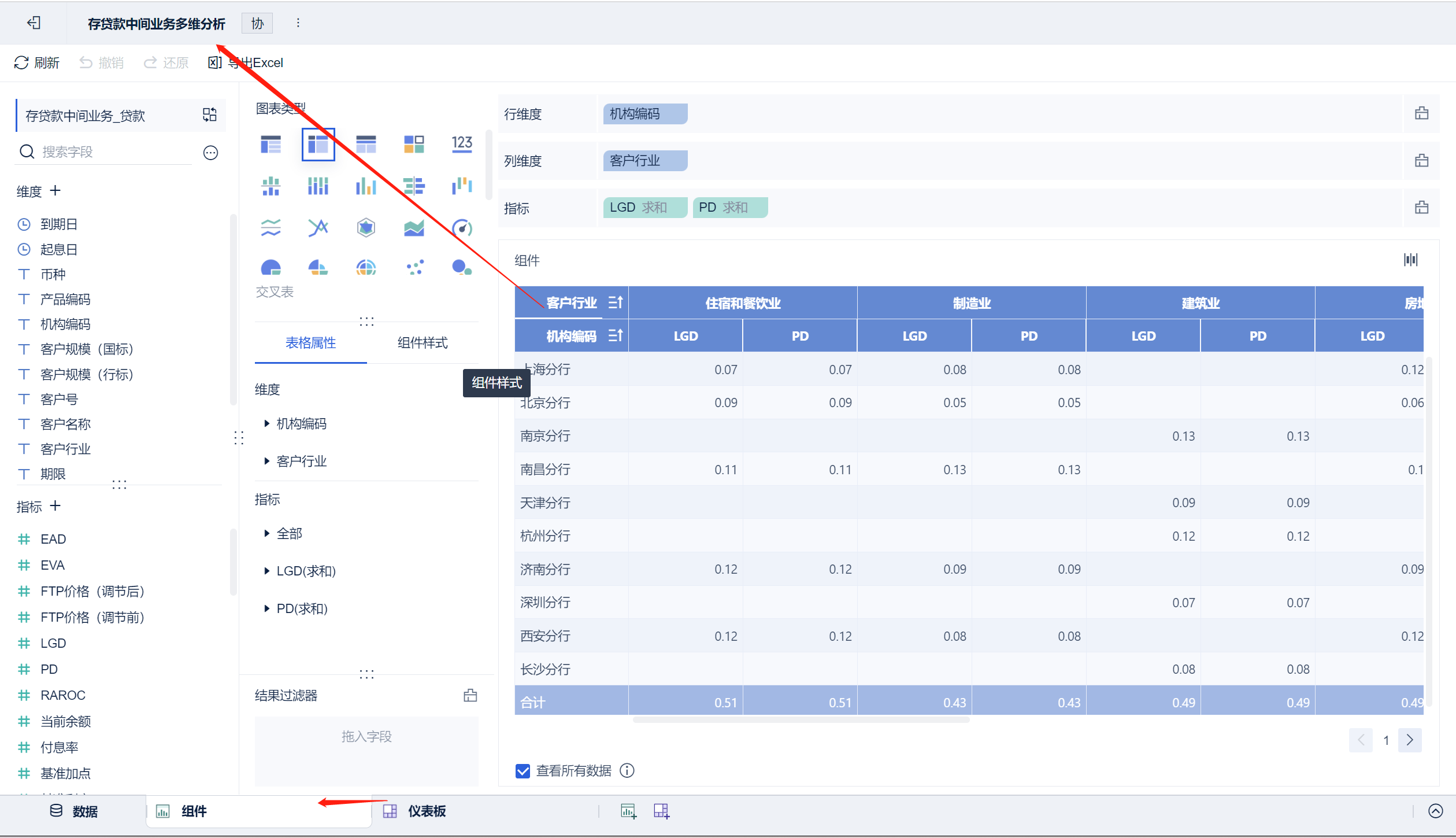
Task: Uncheck 查看所有数据 checkbox
Action: click(523, 771)
